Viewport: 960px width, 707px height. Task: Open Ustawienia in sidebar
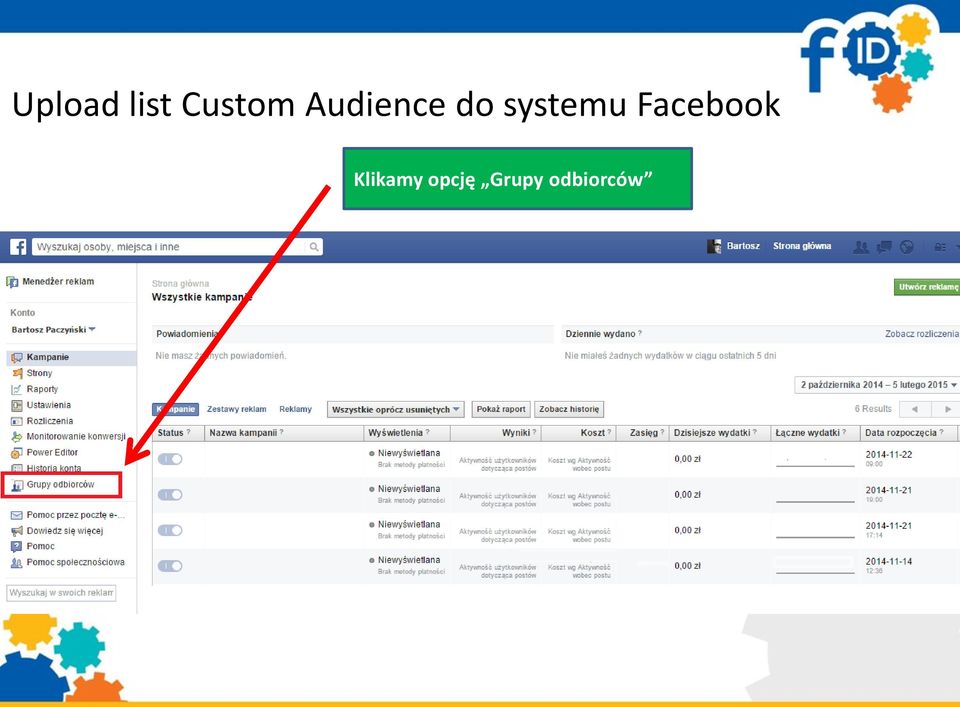48,405
